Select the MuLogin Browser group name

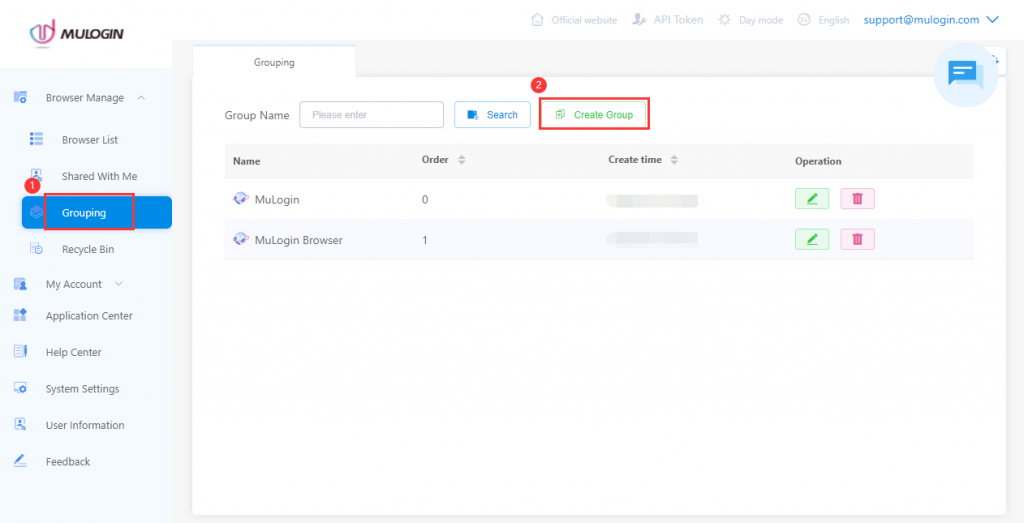[298, 240]
